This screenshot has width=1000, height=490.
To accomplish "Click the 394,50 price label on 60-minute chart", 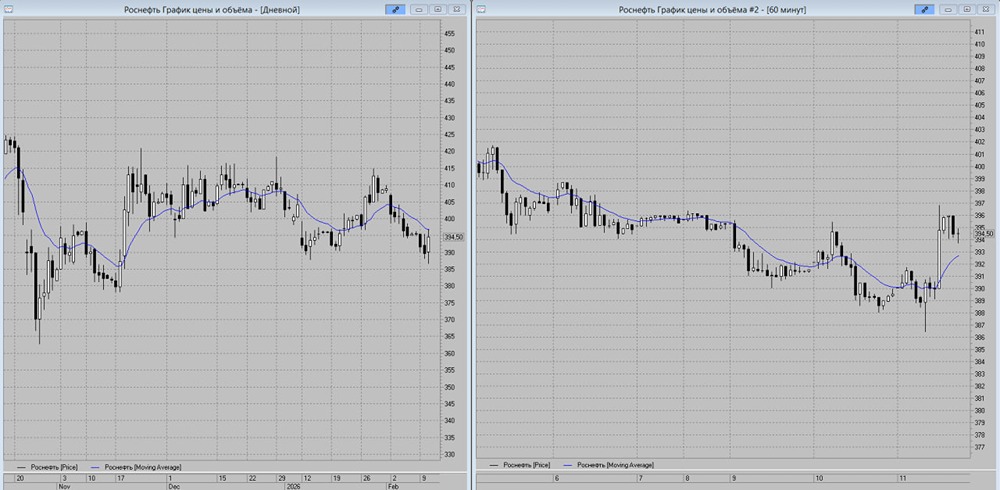I will [x=983, y=234].
